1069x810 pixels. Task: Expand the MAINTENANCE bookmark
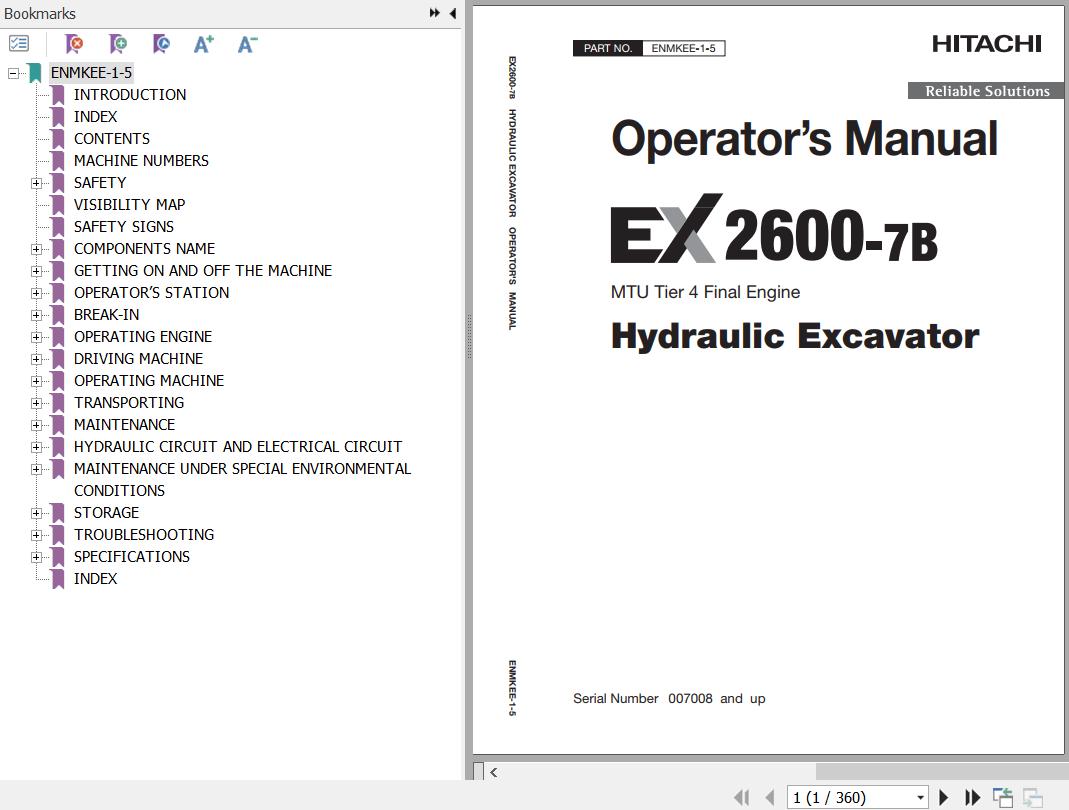[x=36, y=425]
